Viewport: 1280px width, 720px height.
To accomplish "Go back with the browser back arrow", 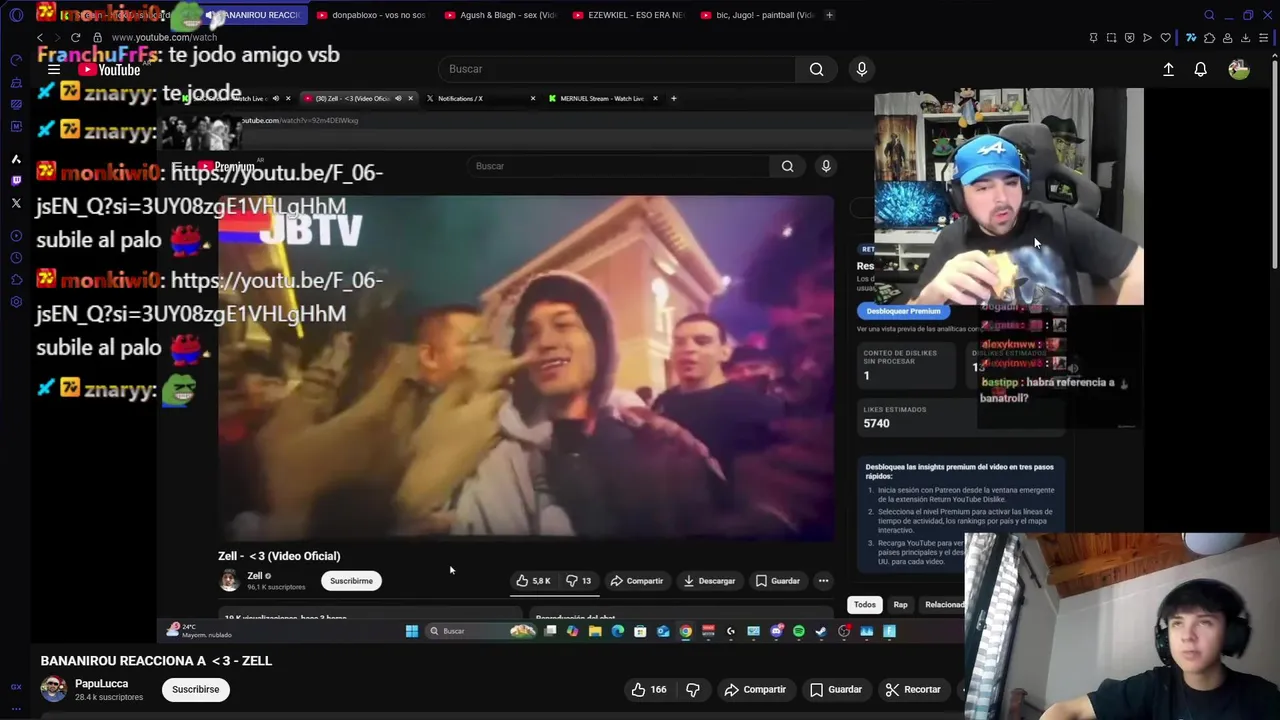I will tap(40, 37).
